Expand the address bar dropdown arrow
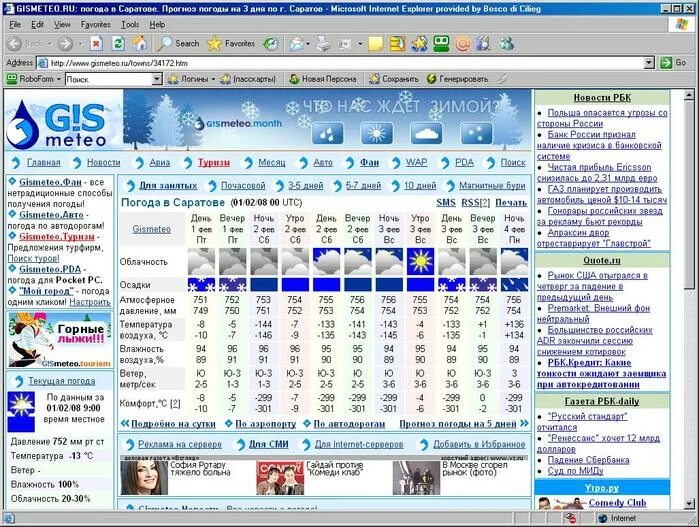699x527 pixels. point(650,63)
